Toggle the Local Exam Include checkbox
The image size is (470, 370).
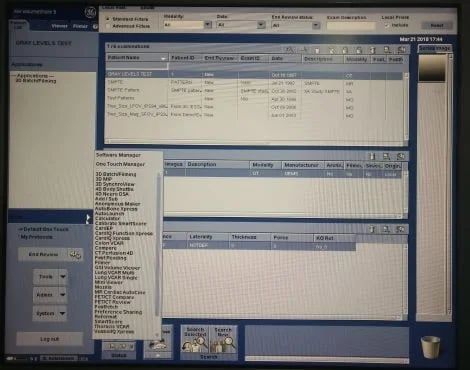click(x=387, y=25)
